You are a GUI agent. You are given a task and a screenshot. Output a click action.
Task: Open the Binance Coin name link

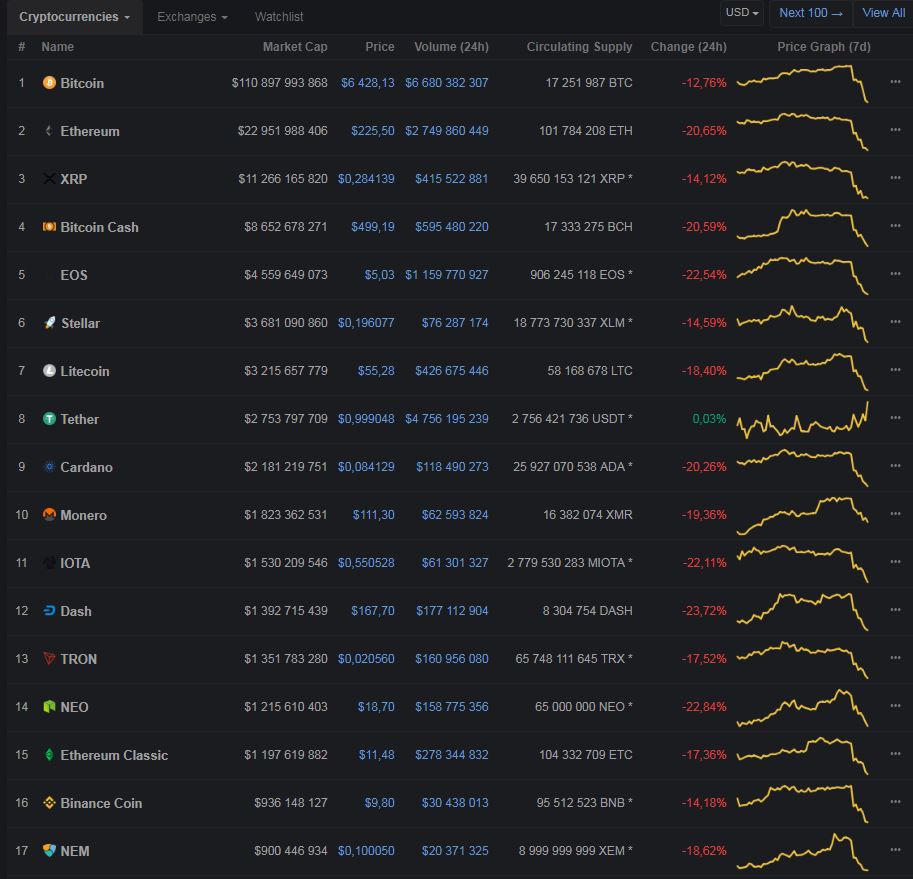click(101, 803)
